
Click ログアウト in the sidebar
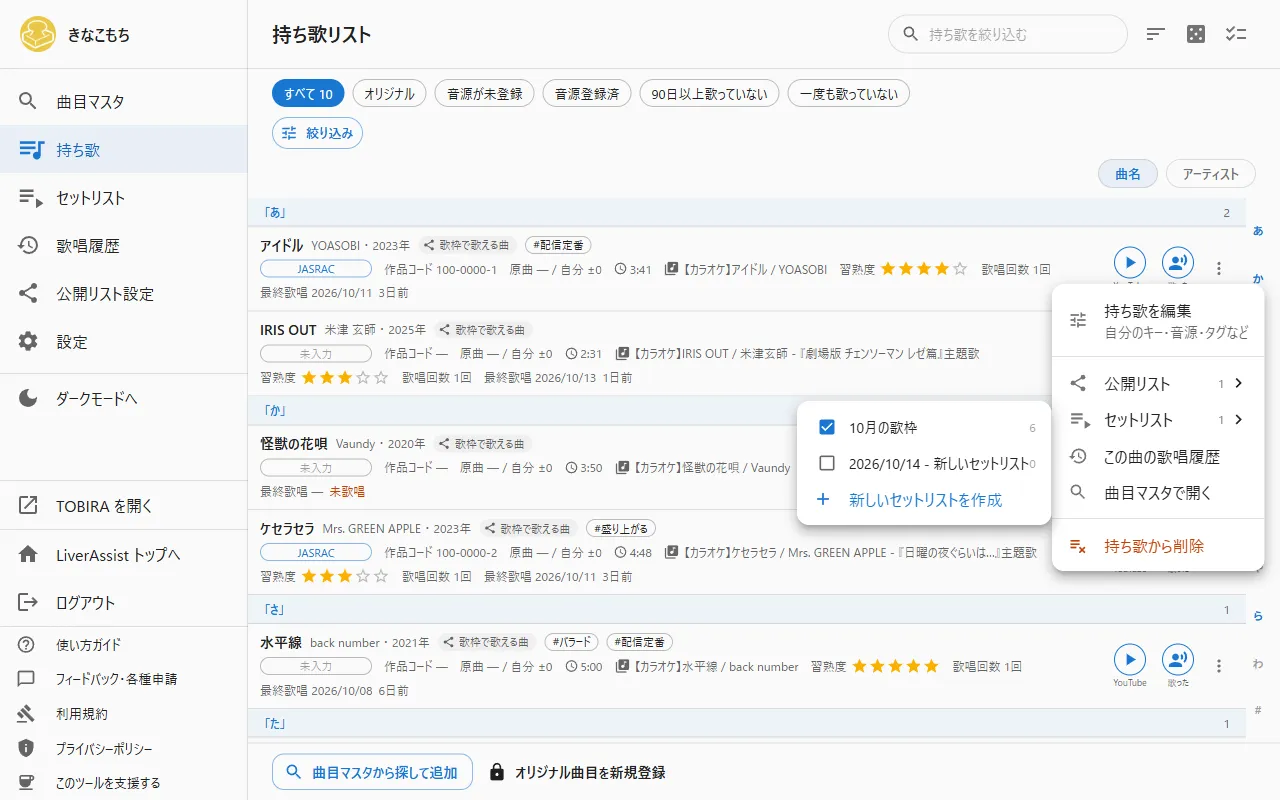tap(124, 602)
